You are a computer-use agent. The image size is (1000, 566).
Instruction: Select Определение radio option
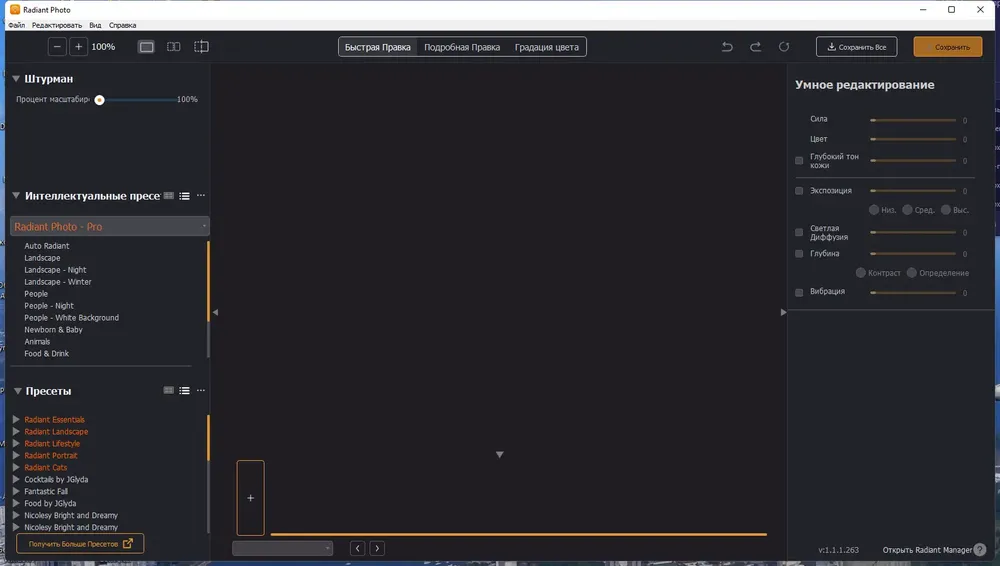point(911,272)
